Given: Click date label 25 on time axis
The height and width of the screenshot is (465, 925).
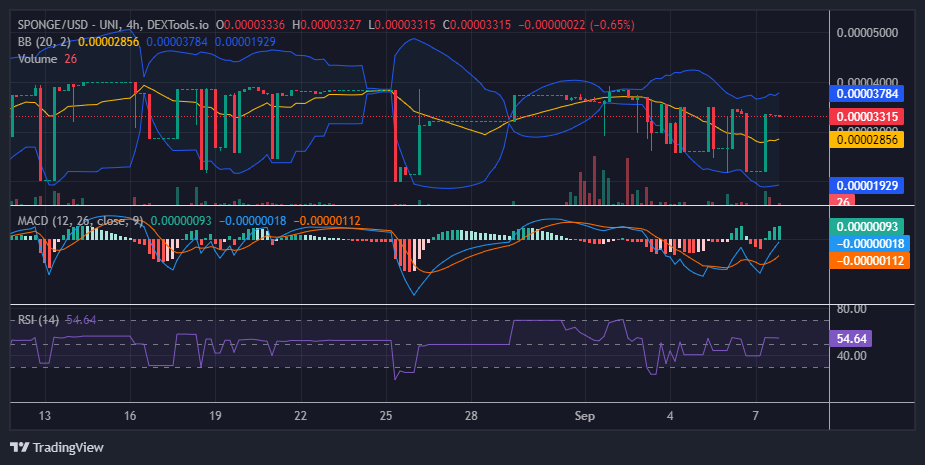Looking at the screenshot, I should coord(386,415).
